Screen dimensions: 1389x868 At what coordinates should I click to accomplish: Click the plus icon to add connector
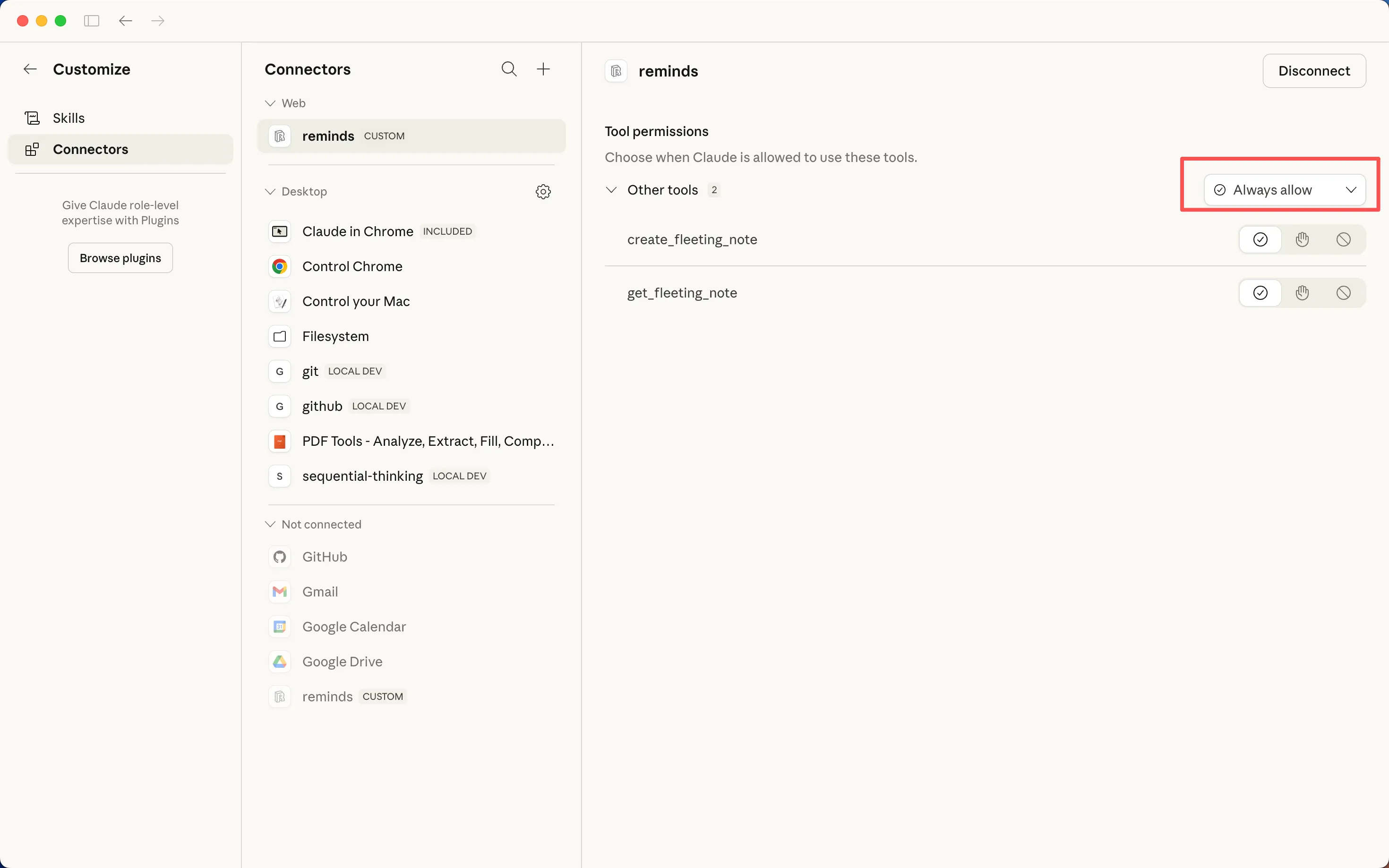pyautogui.click(x=543, y=69)
